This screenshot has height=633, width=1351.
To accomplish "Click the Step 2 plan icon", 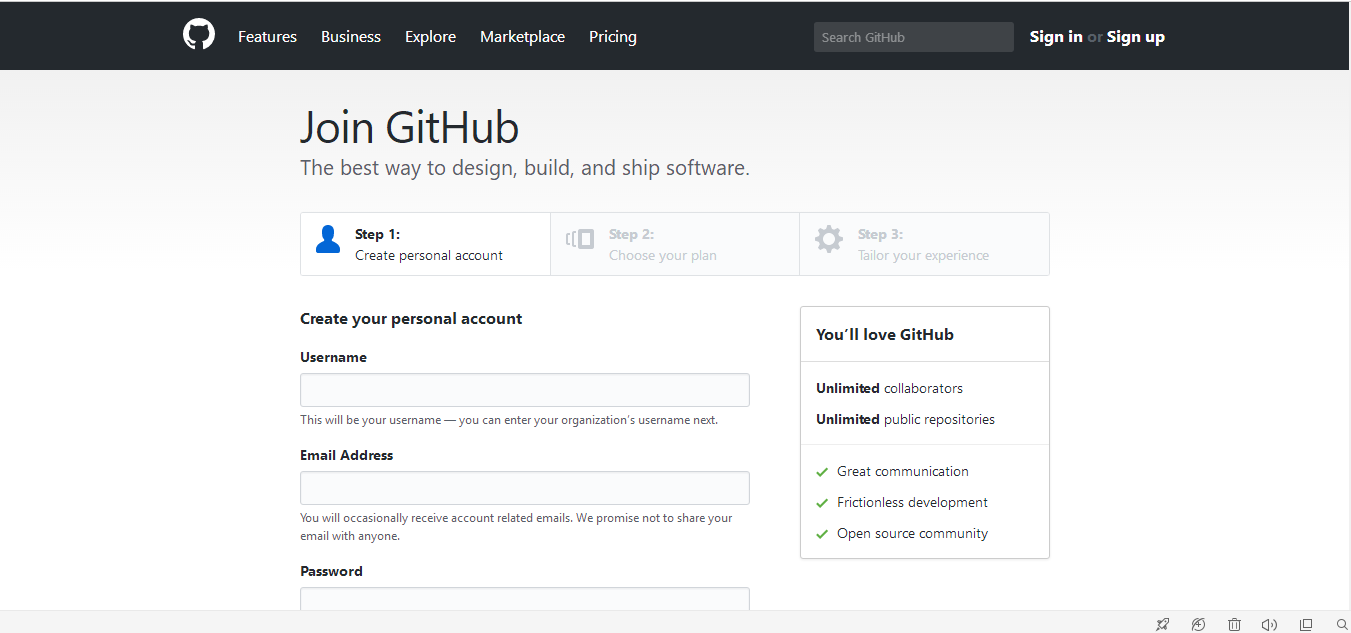I will point(580,240).
